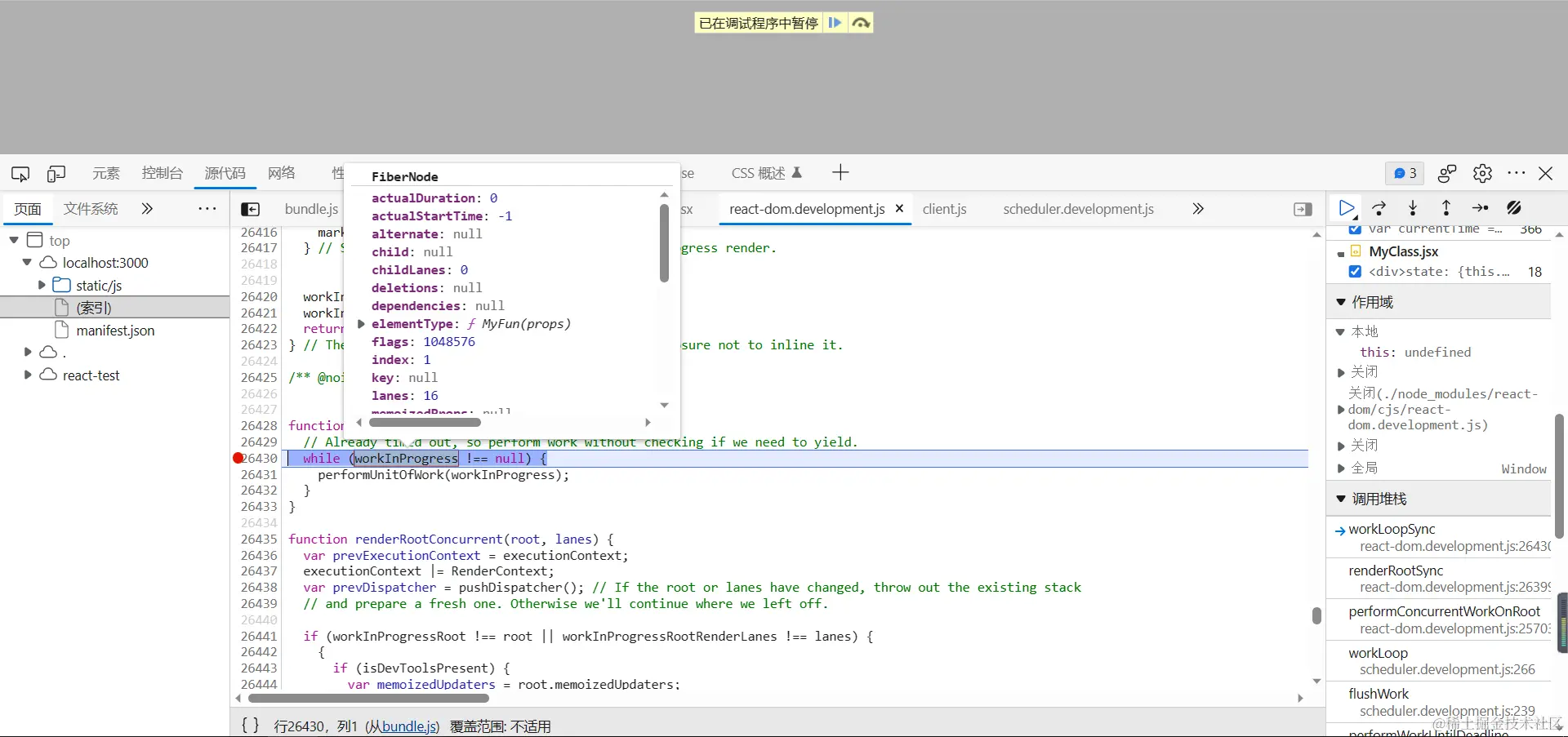Open the 3 issues counter badge
This screenshot has height=737, width=1568.
1405,173
